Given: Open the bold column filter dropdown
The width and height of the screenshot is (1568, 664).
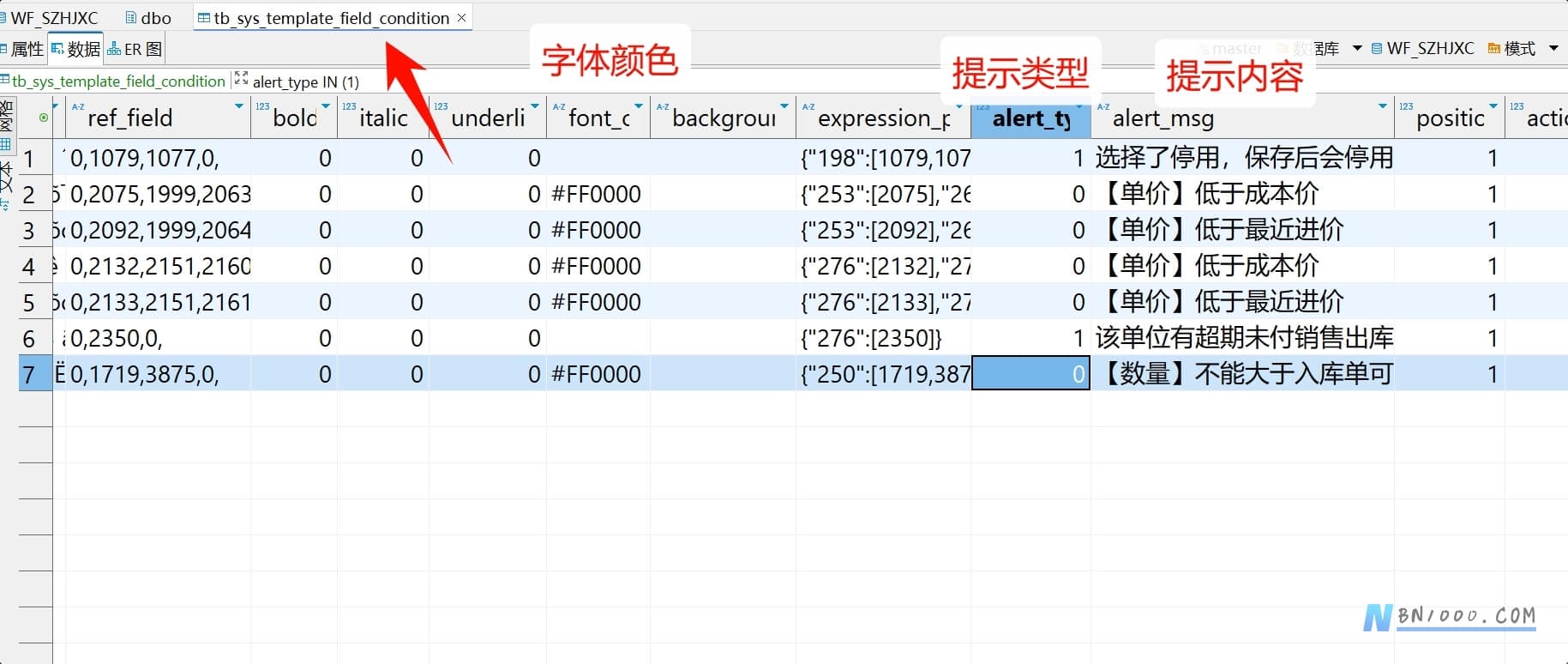Looking at the screenshot, I should coord(326,106).
